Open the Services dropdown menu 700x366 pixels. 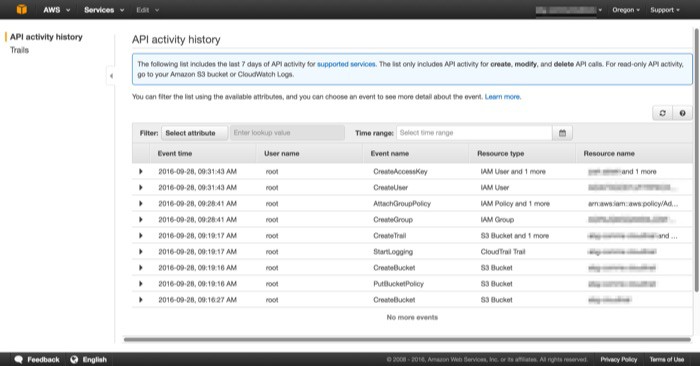point(104,10)
